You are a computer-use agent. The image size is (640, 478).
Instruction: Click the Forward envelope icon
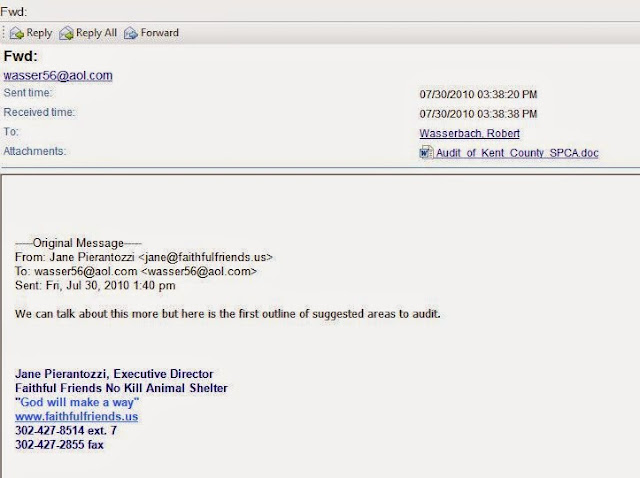[131, 33]
